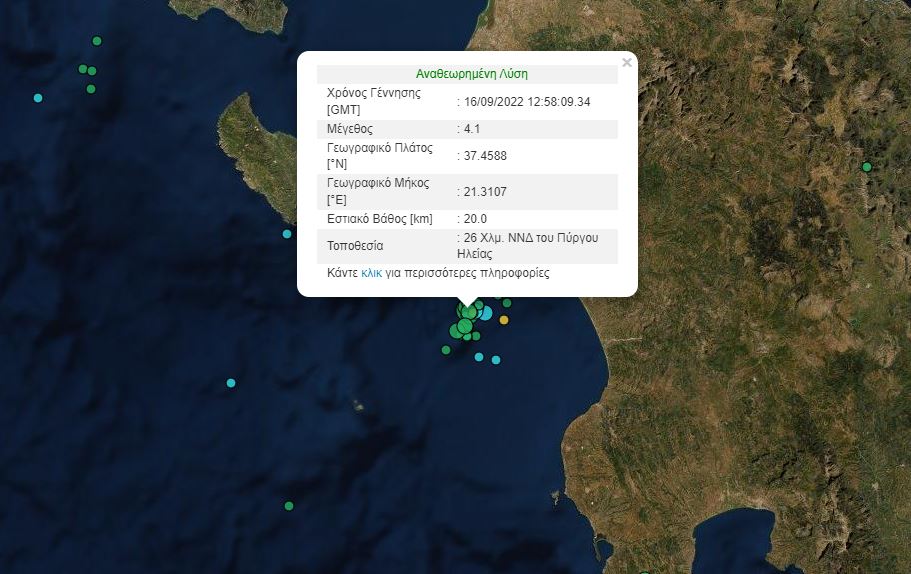The height and width of the screenshot is (574, 911).
Task: Click the 'Μέγεθος' label
Action: pyautogui.click(x=350, y=129)
